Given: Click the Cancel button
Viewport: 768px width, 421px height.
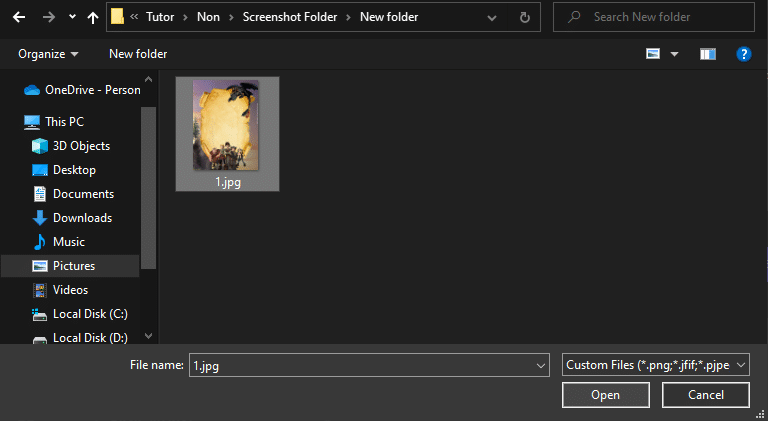Looking at the screenshot, I should (x=706, y=395).
